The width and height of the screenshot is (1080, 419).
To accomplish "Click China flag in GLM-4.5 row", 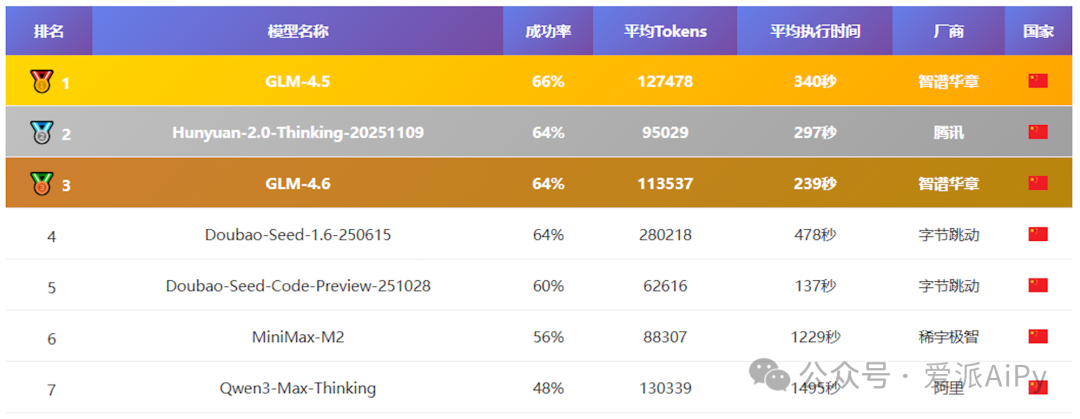I will coord(1038,81).
